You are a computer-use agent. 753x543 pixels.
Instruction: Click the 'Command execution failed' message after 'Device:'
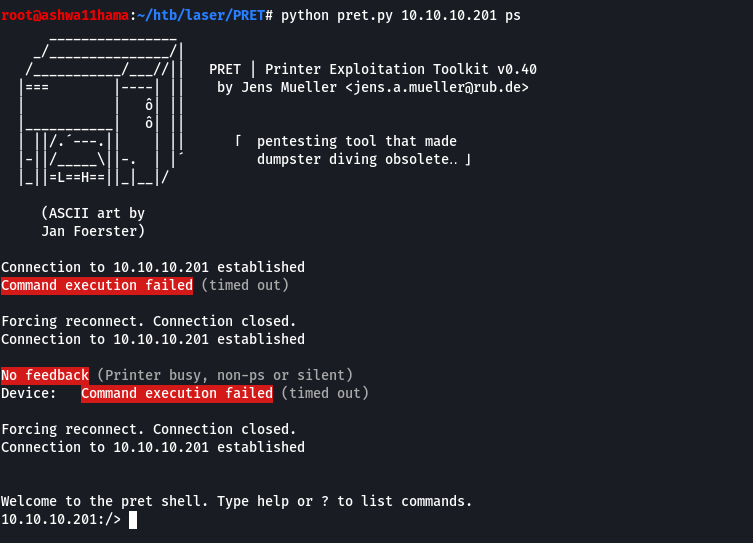[x=177, y=393]
